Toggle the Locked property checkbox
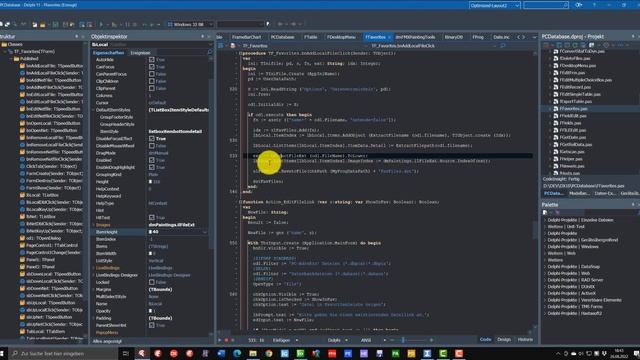 click(151, 282)
